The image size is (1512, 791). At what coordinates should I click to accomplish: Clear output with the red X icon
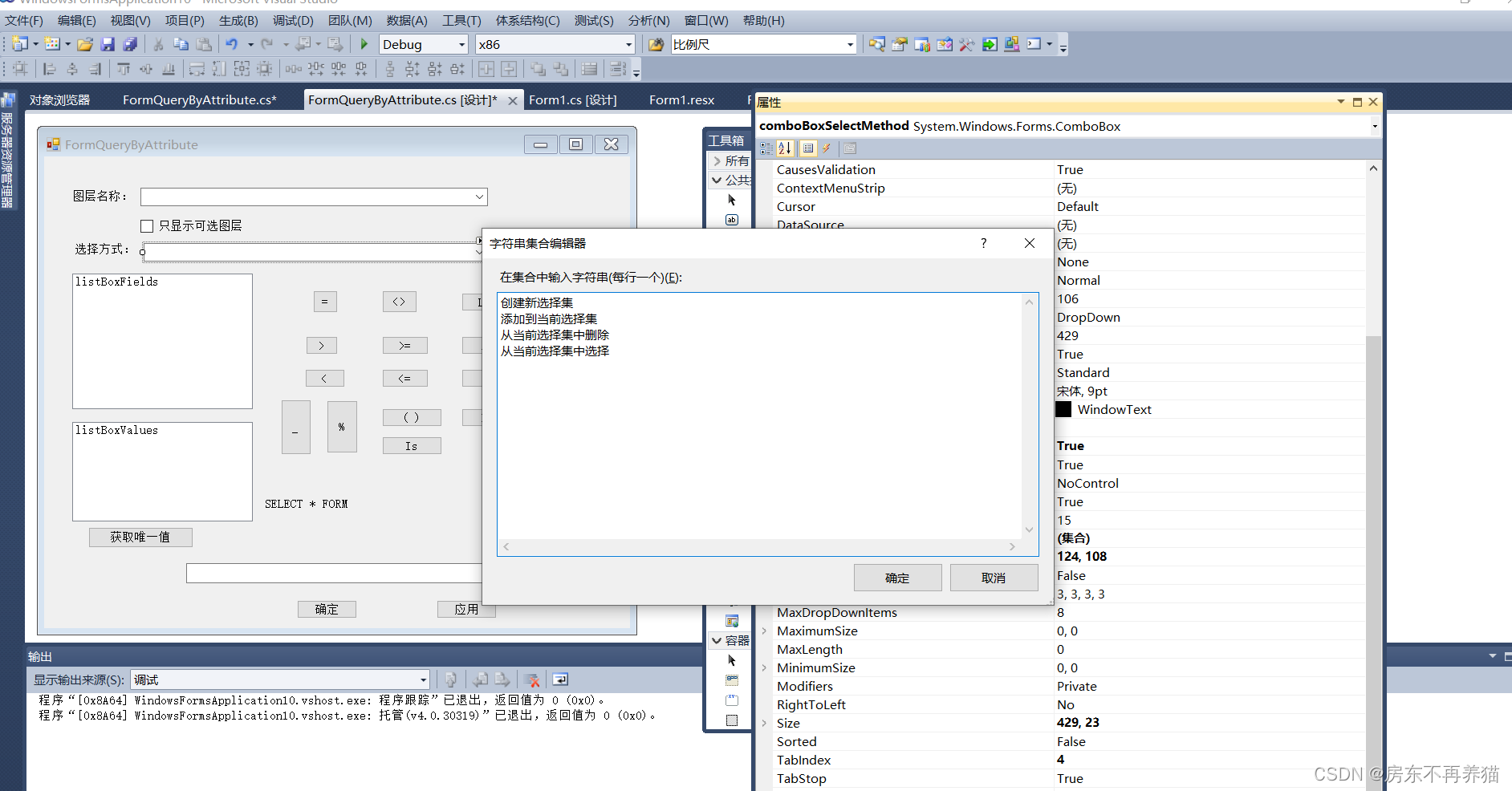pyautogui.click(x=531, y=680)
